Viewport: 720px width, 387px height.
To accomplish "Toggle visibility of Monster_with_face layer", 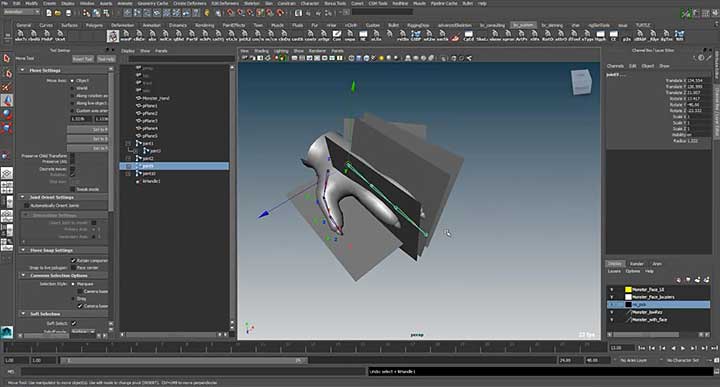I will point(612,320).
